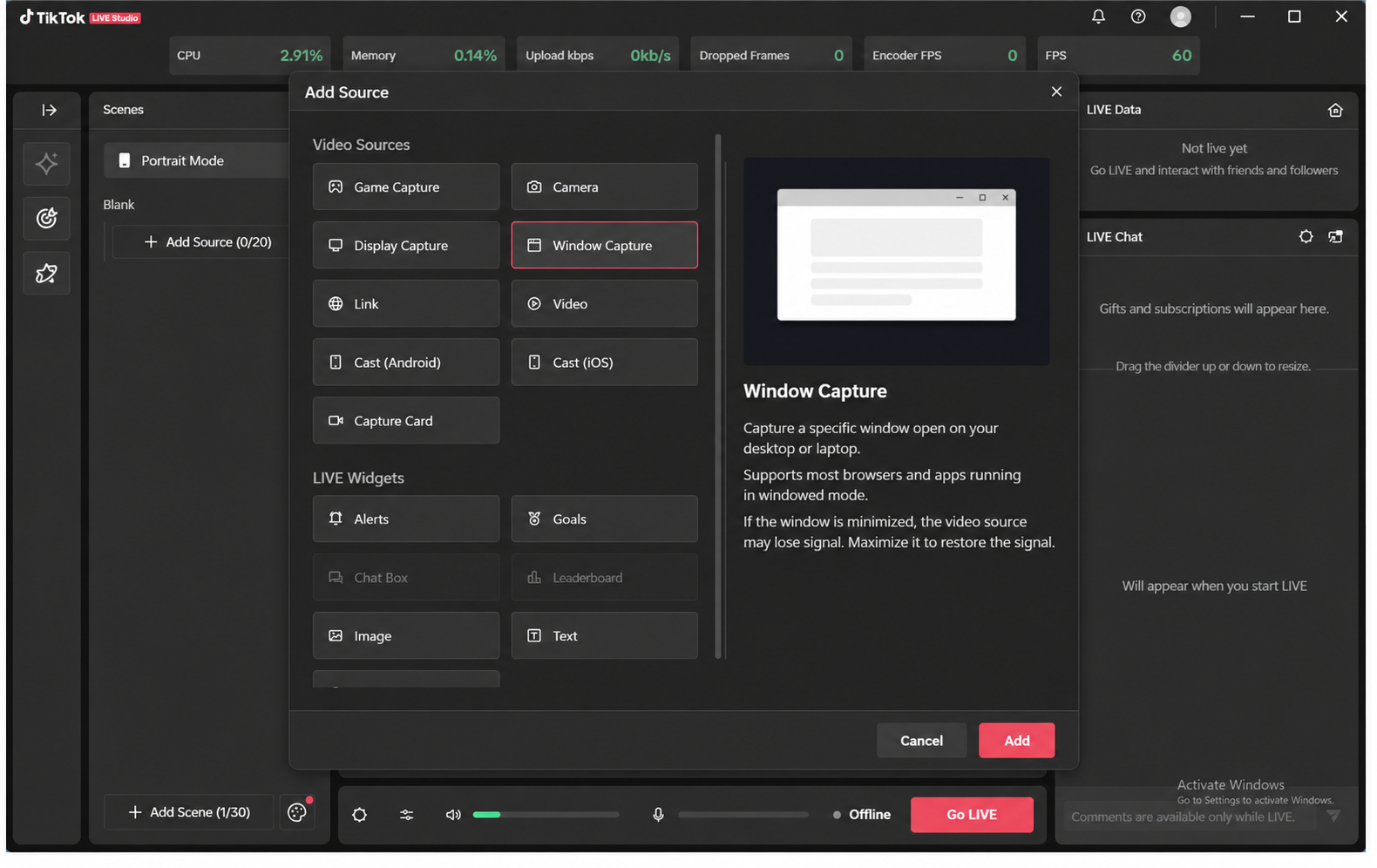The width and height of the screenshot is (1377, 868).
Task: Open the star rocket sidebar icon
Action: [46, 273]
